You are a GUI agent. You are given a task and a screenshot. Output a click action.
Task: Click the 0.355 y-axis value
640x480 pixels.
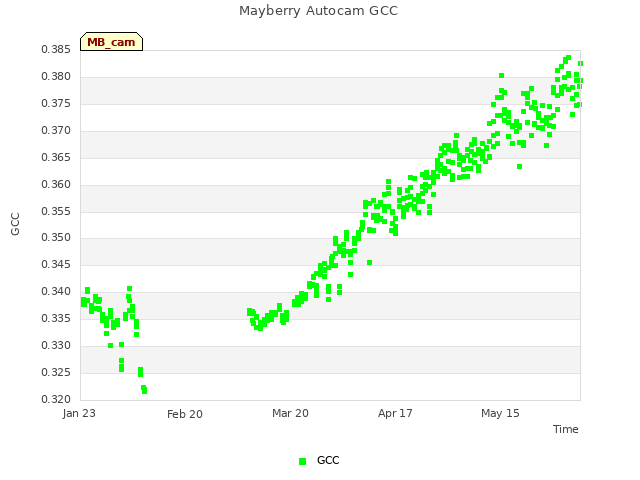click(x=56, y=211)
